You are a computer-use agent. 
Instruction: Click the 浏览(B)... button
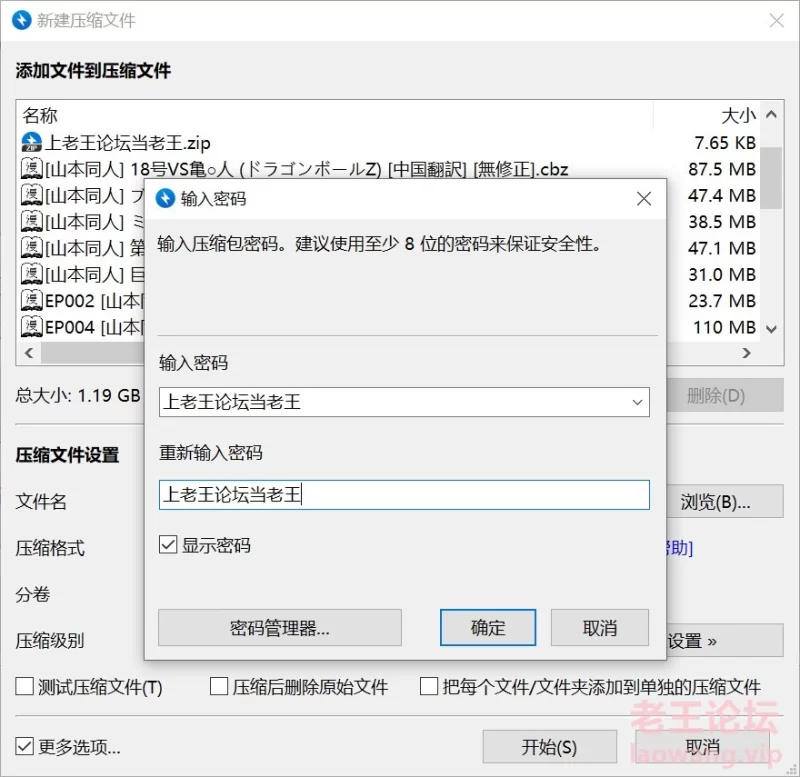click(x=725, y=502)
